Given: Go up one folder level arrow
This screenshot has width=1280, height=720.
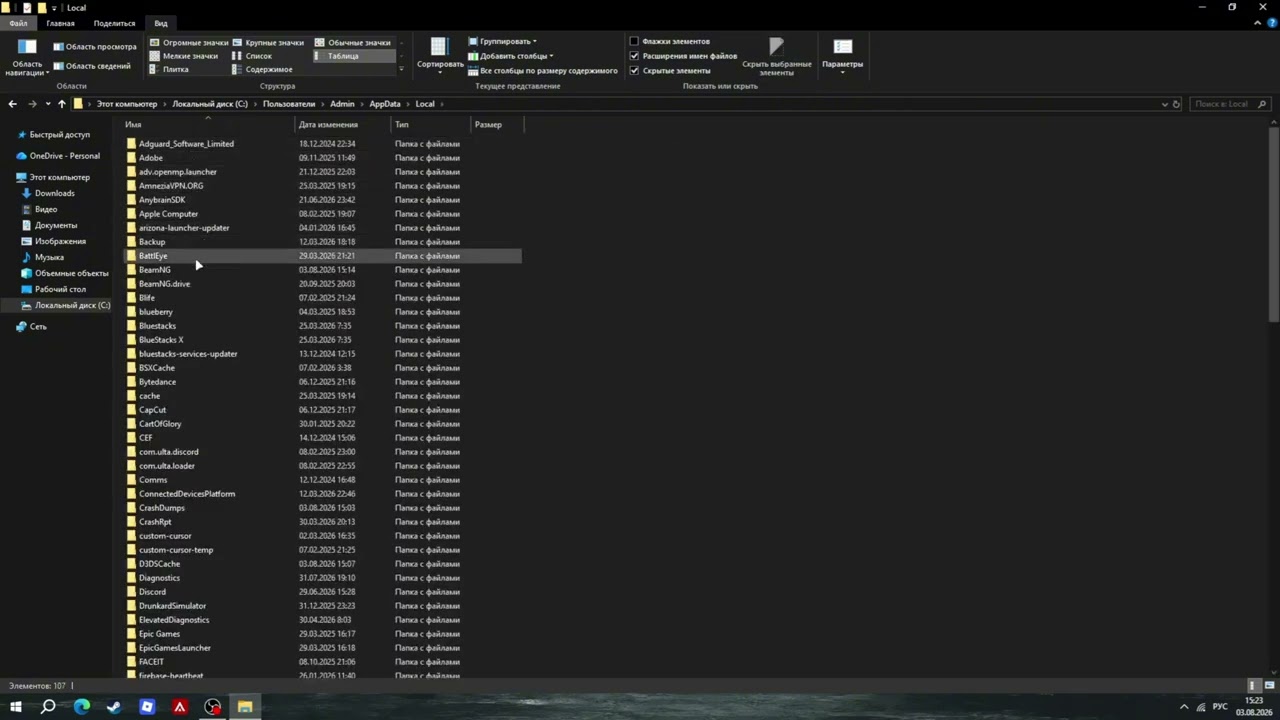Looking at the screenshot, I should tap(61, 104).
